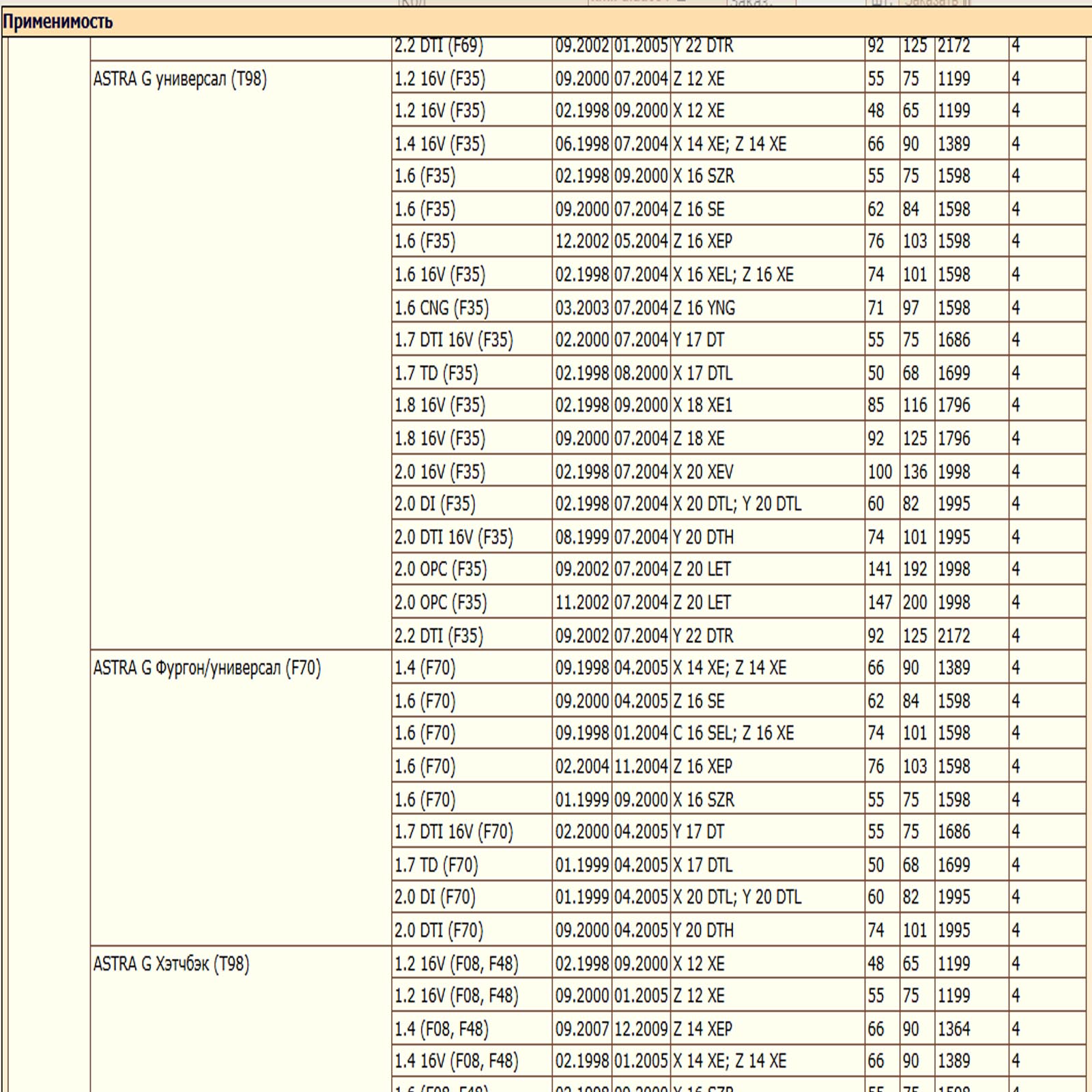Screen dimensions: 1092x1092
Task: Click the '1.4 (F70)' modification cell
Action: [425, 667]
